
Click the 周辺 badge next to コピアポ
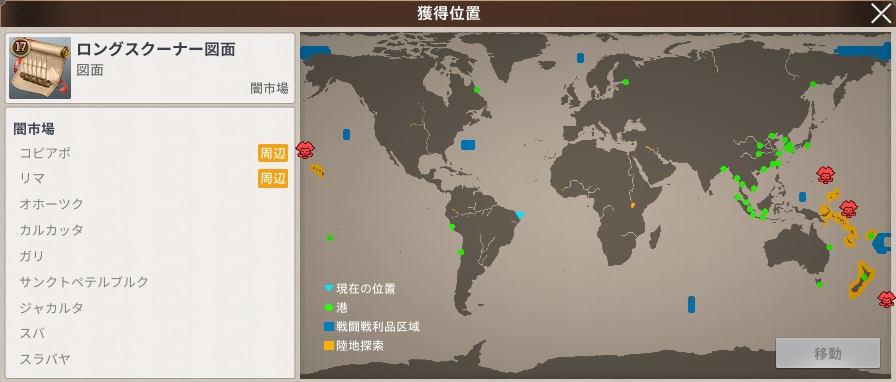[x=273, y=153]
